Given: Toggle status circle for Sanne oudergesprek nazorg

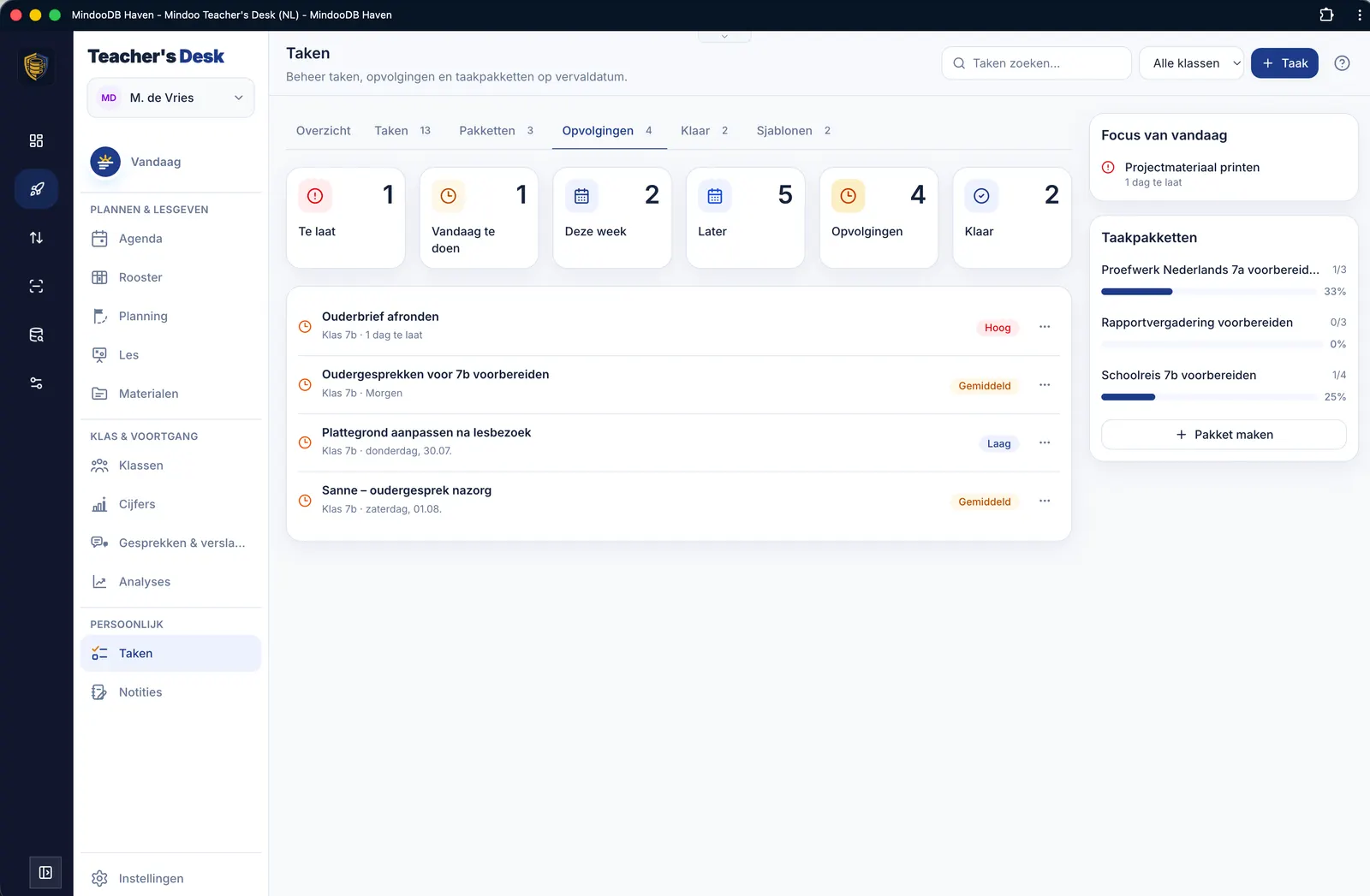Looking at the screenshot, I should 305,501.
